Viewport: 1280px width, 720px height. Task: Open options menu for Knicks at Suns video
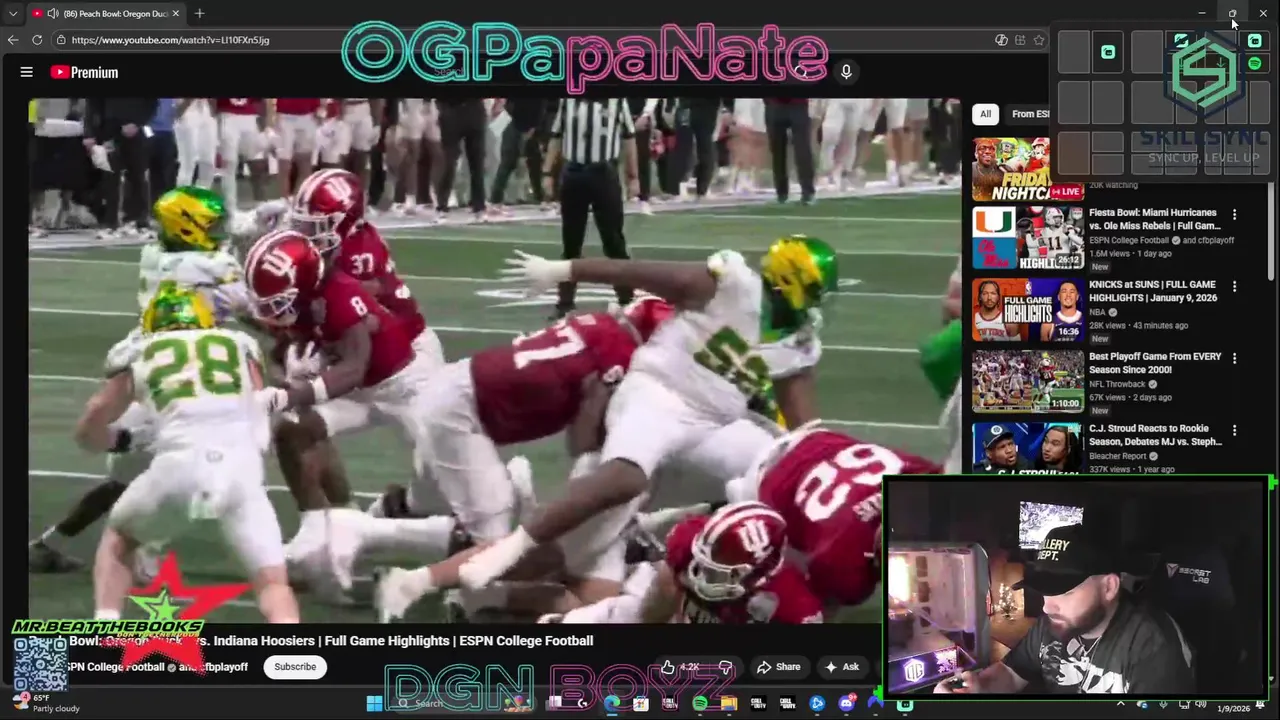(x=1234, y=286)
